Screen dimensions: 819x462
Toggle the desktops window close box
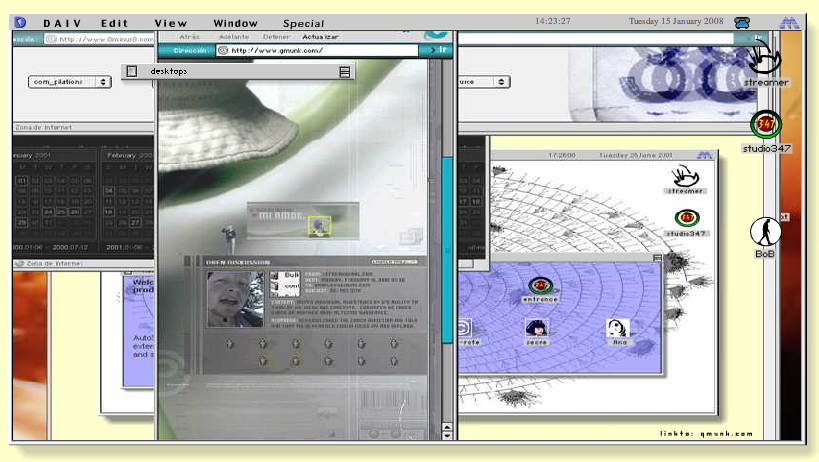pos(132,71)
